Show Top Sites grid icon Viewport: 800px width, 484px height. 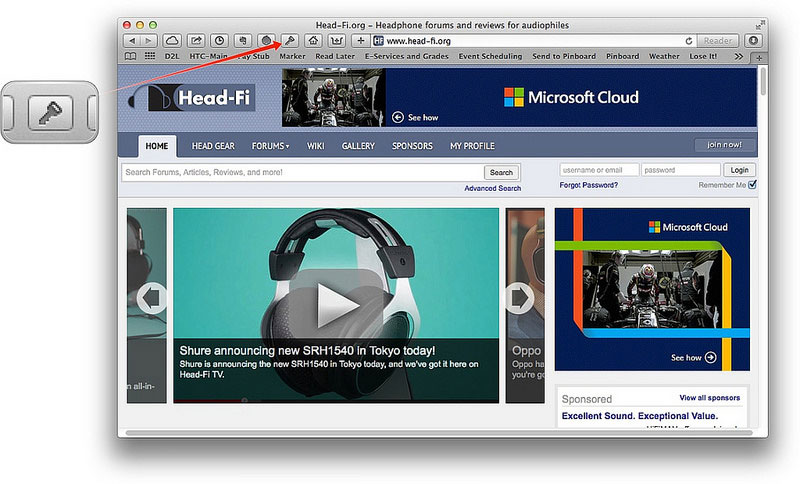(x=149, y=56)
